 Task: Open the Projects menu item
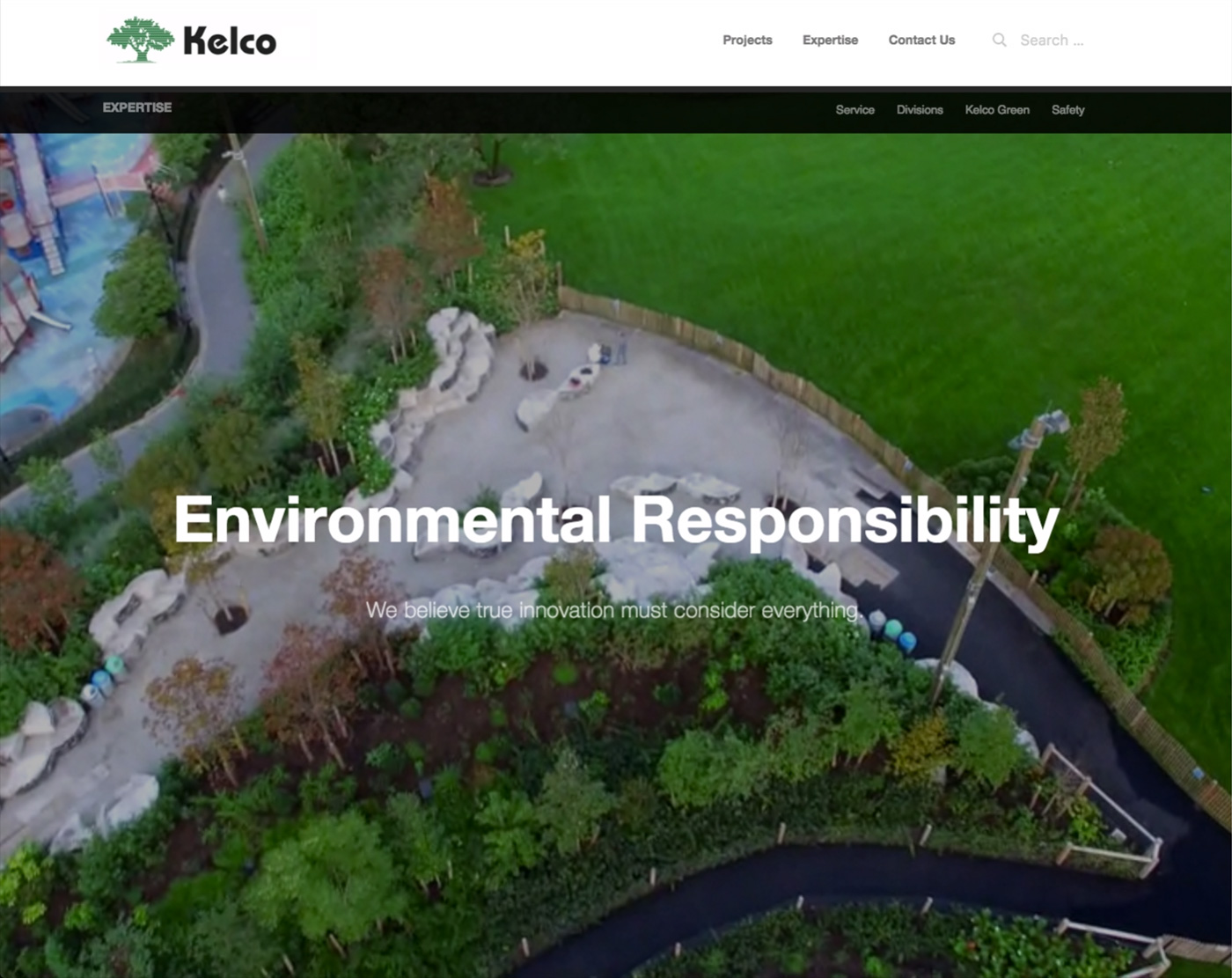tap(747, 40)
